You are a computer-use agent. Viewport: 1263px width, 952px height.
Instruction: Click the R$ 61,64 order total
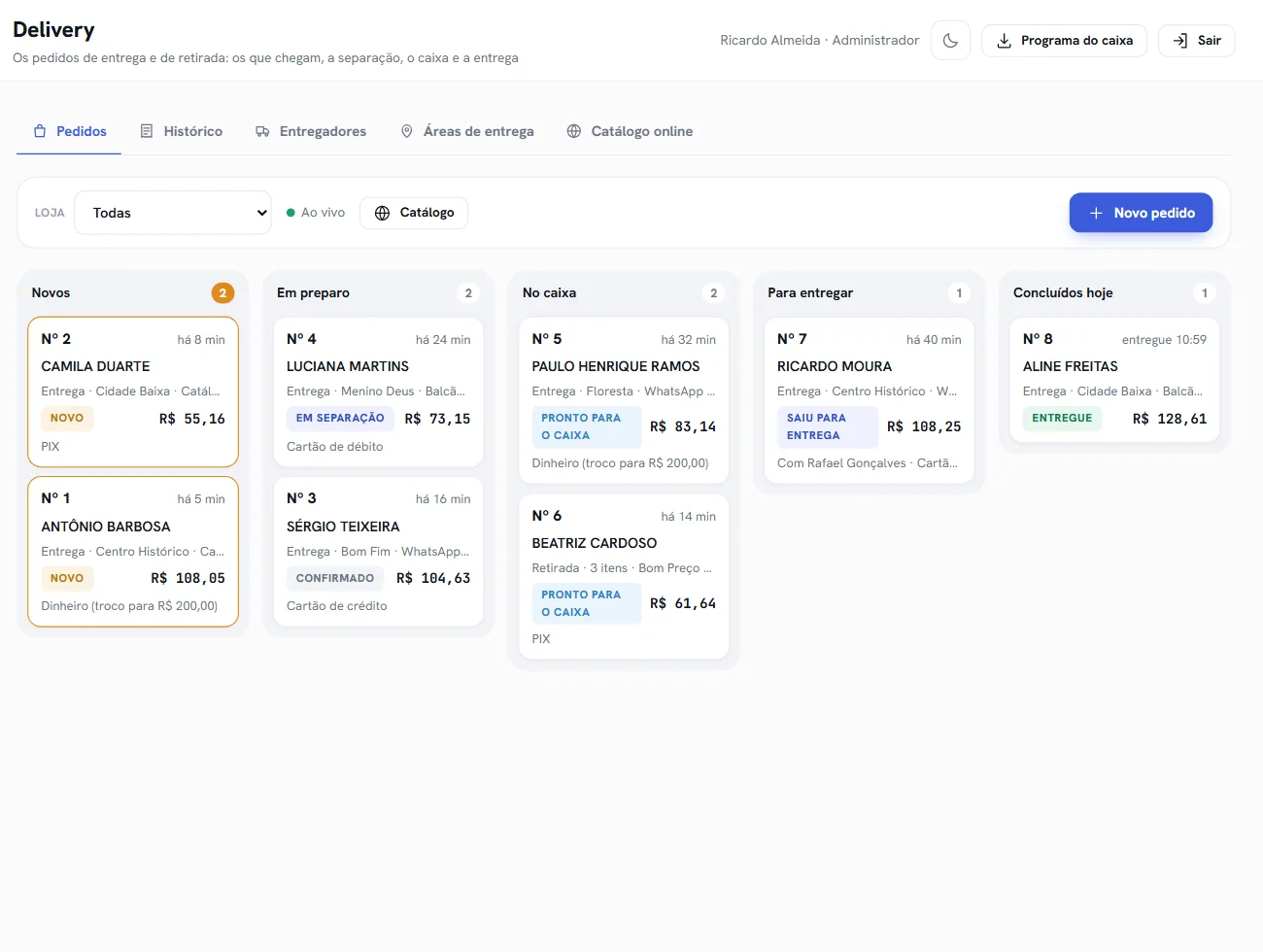683,603
